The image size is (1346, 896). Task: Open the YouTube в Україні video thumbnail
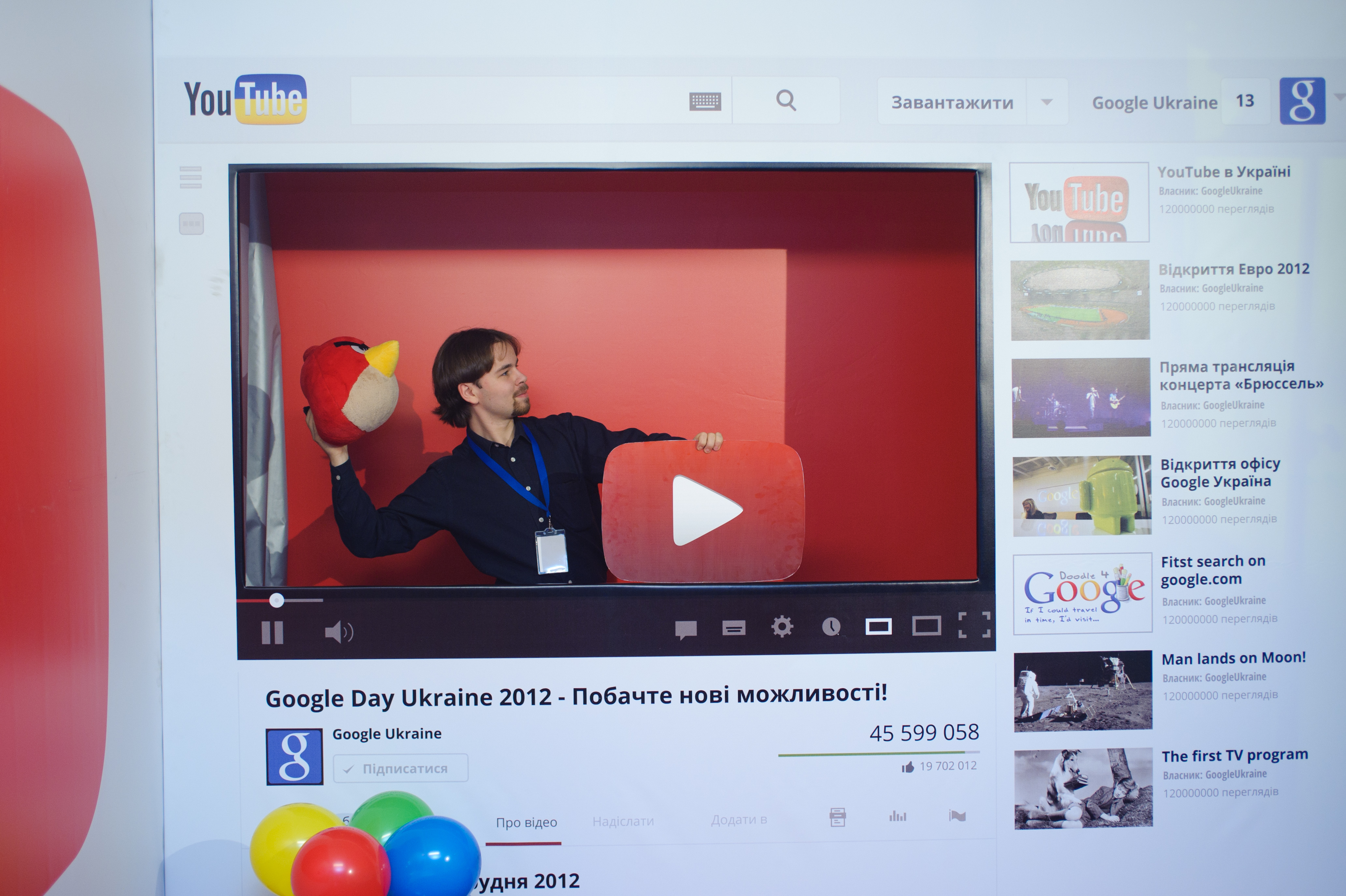[1079, 202]
